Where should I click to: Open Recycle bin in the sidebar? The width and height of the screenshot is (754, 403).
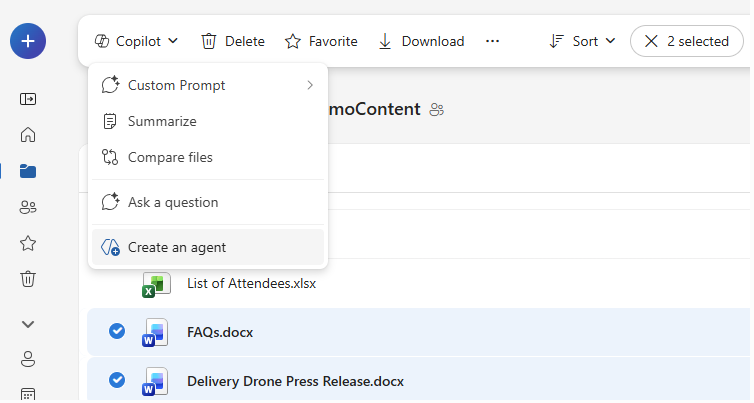pyautogui.click(x=28, y=279)
